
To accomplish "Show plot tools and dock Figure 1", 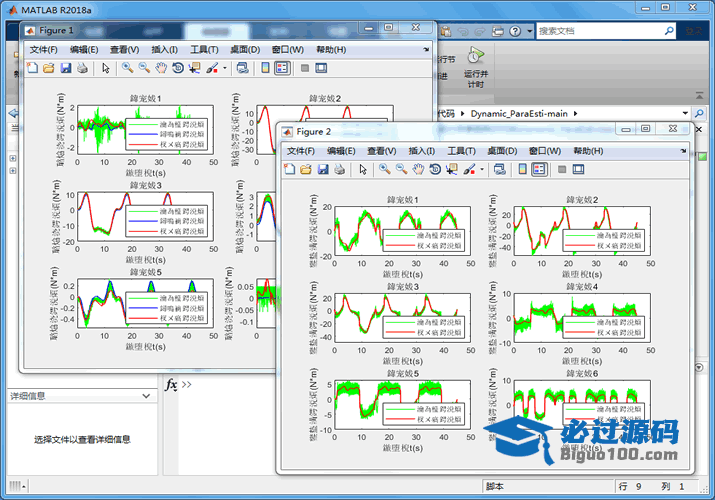I will click(321, 68).
